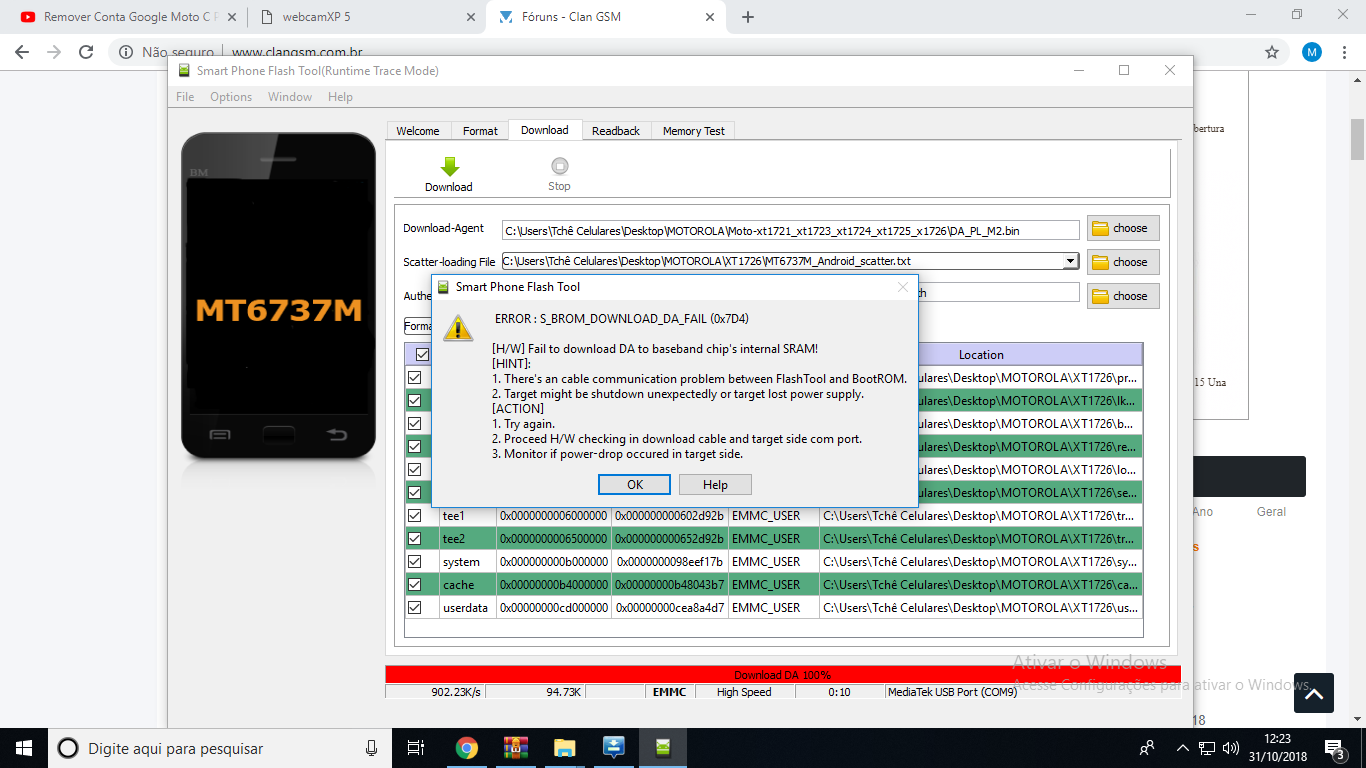Open the blue download-arrow app in the taskbar
The image size is (1366, 768).
[614, 748]
